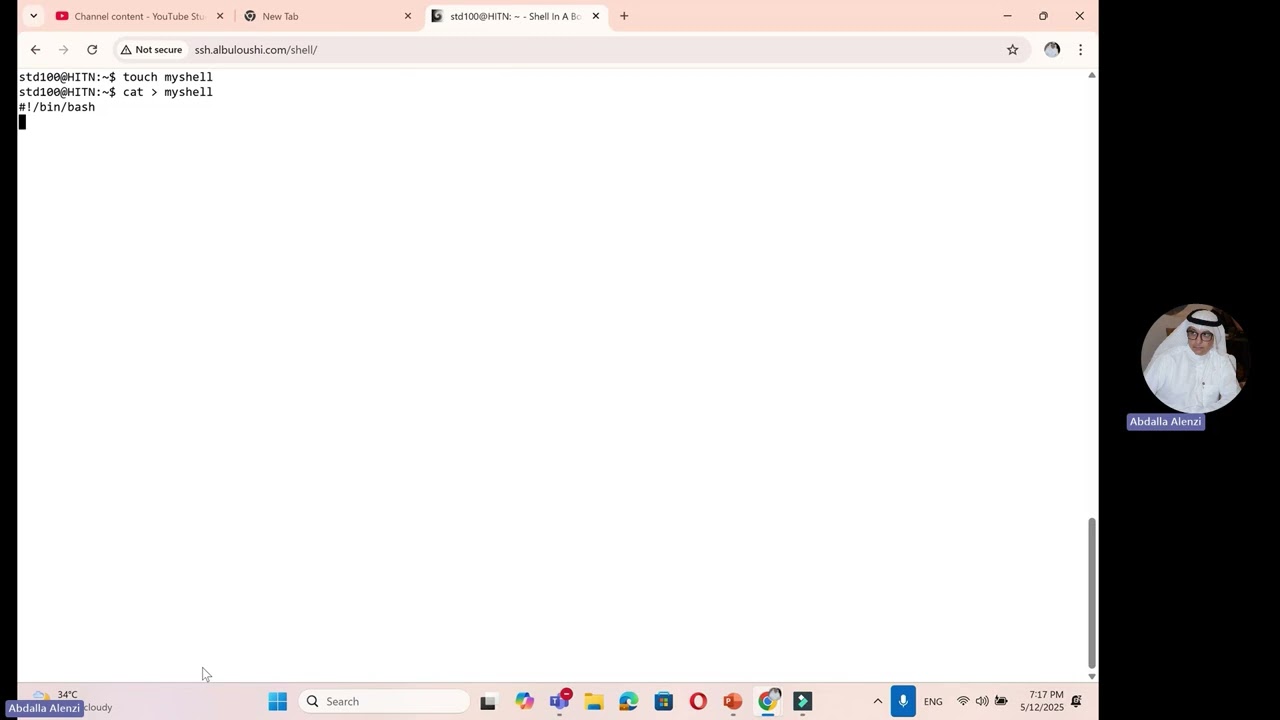Restore down the Chrome window

[x=1043, y=16]
